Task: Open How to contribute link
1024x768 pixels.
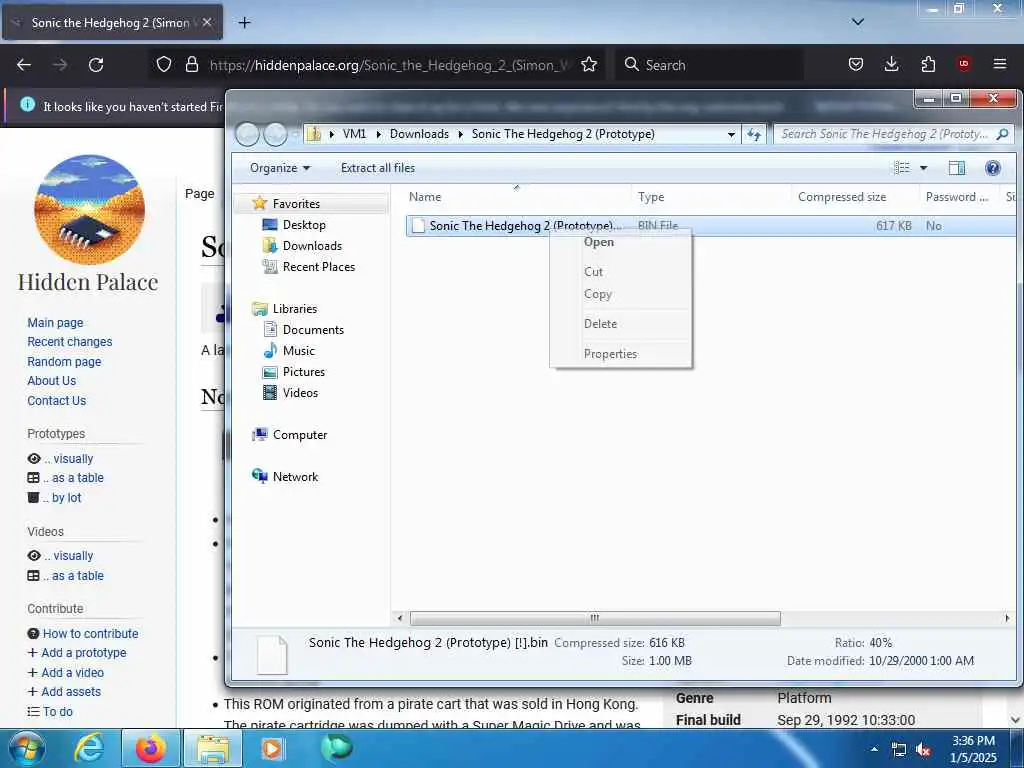Action: click(90, 633)
